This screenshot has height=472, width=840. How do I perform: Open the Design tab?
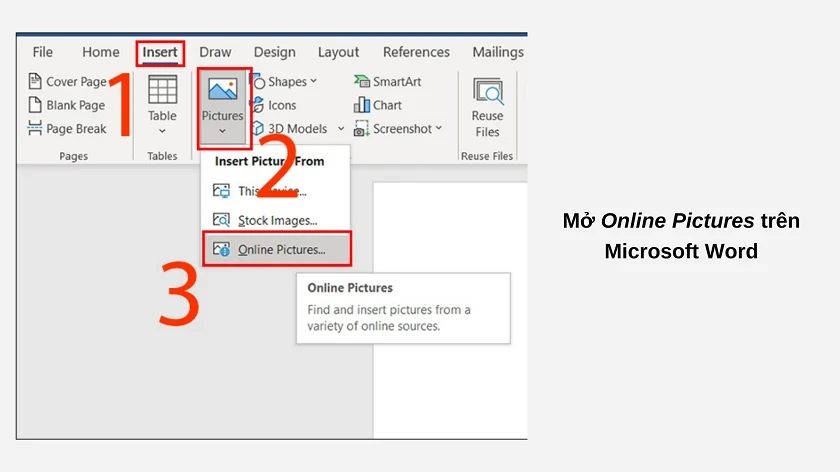coord(274,52)
